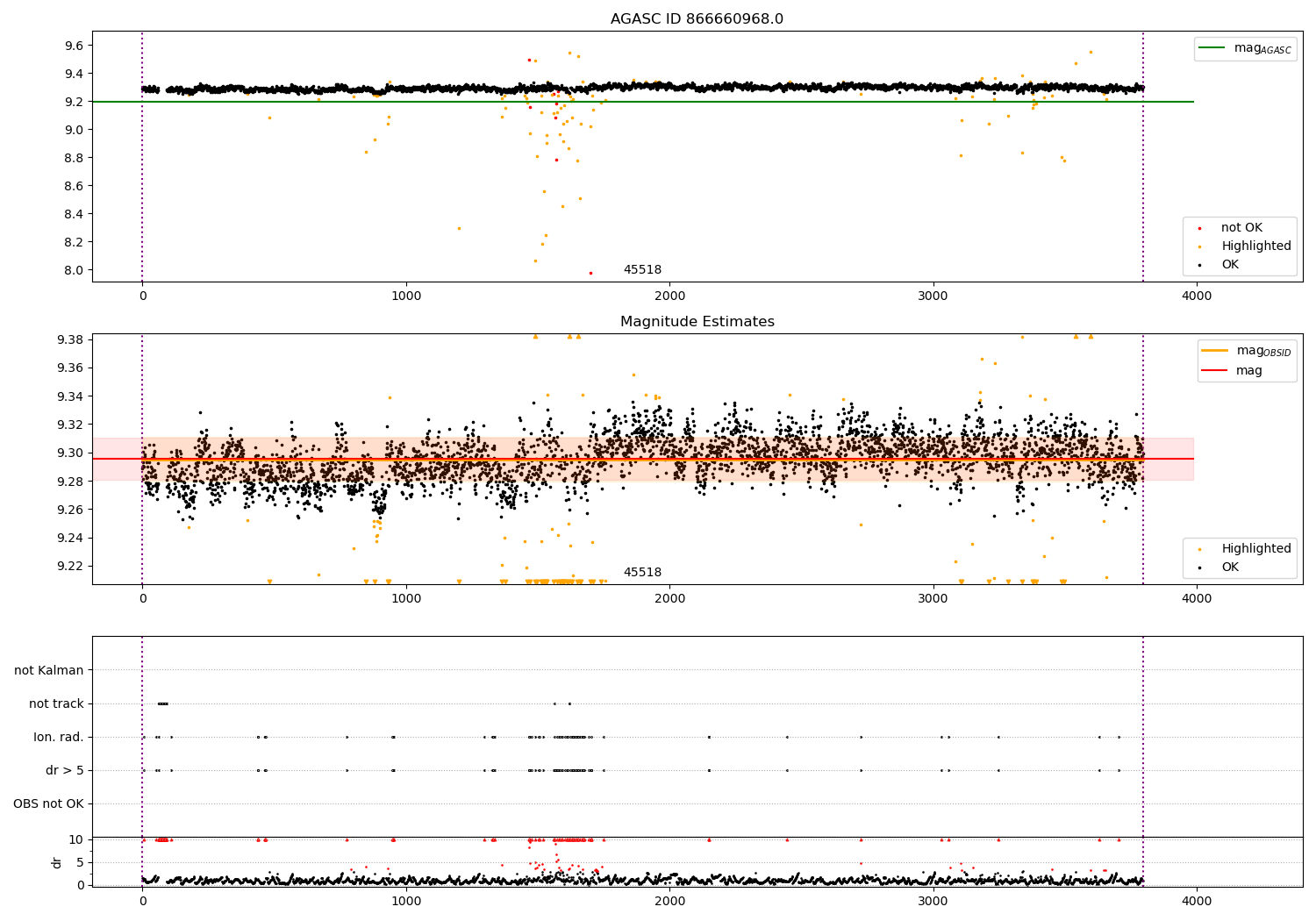This screenshot has width=1316, height=921.
Task: Click the 5 tick on the dr axis
Action: click(81, 862)
